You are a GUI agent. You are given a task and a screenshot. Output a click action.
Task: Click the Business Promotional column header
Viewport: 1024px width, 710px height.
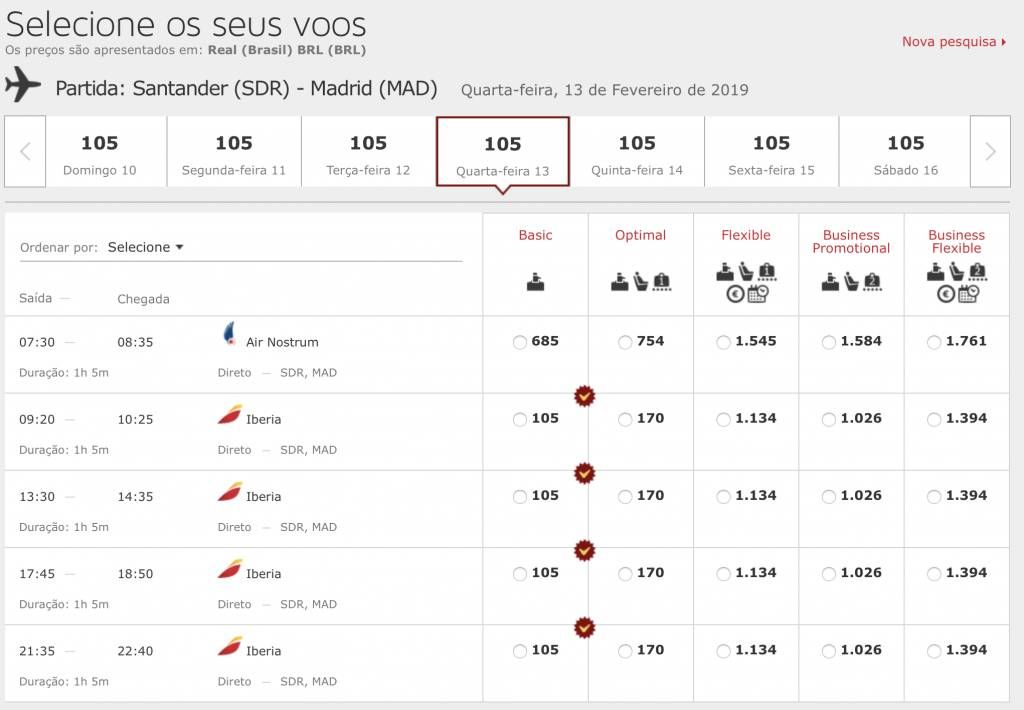coord(851,242)
